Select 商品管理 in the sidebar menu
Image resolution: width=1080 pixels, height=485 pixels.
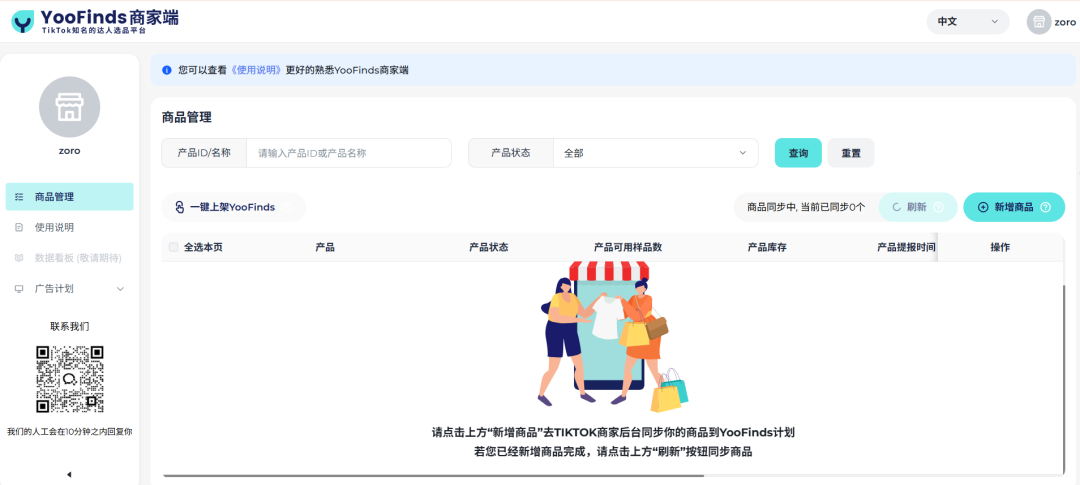pos(70,197)
